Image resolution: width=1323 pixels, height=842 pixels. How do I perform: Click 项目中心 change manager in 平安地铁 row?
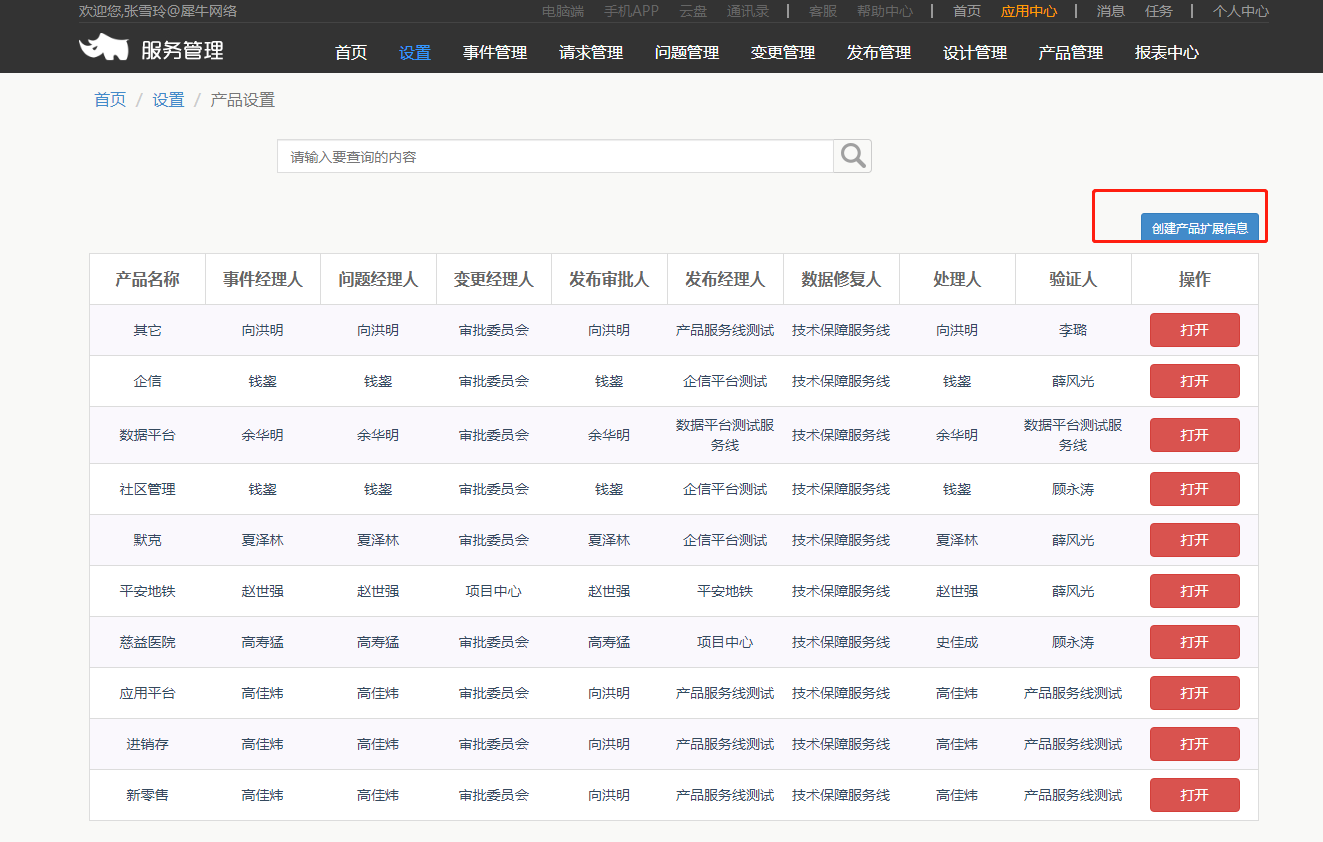[494, 591]
